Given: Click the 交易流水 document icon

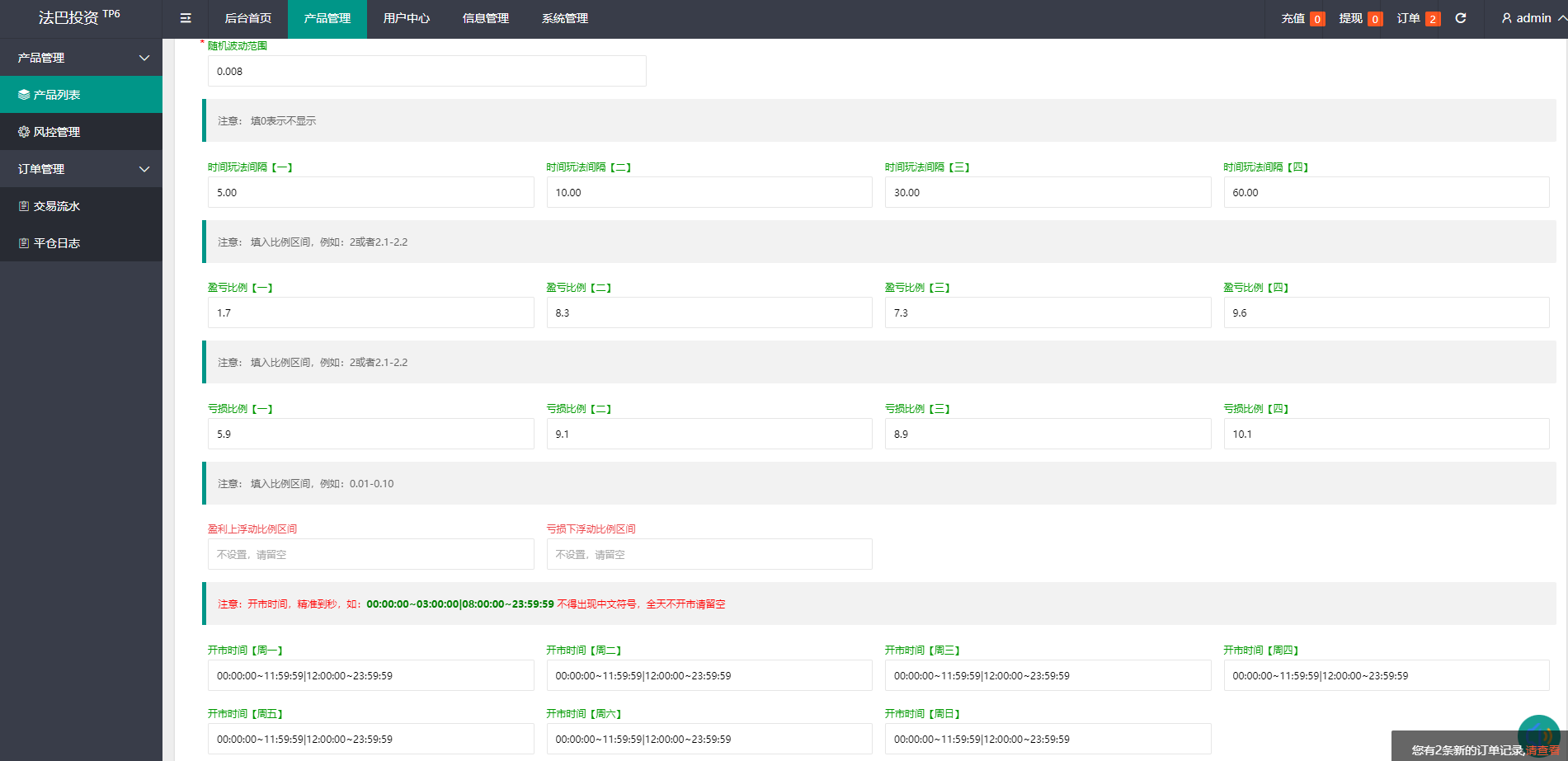Looking at the screenshot, I should pos(24,206).
